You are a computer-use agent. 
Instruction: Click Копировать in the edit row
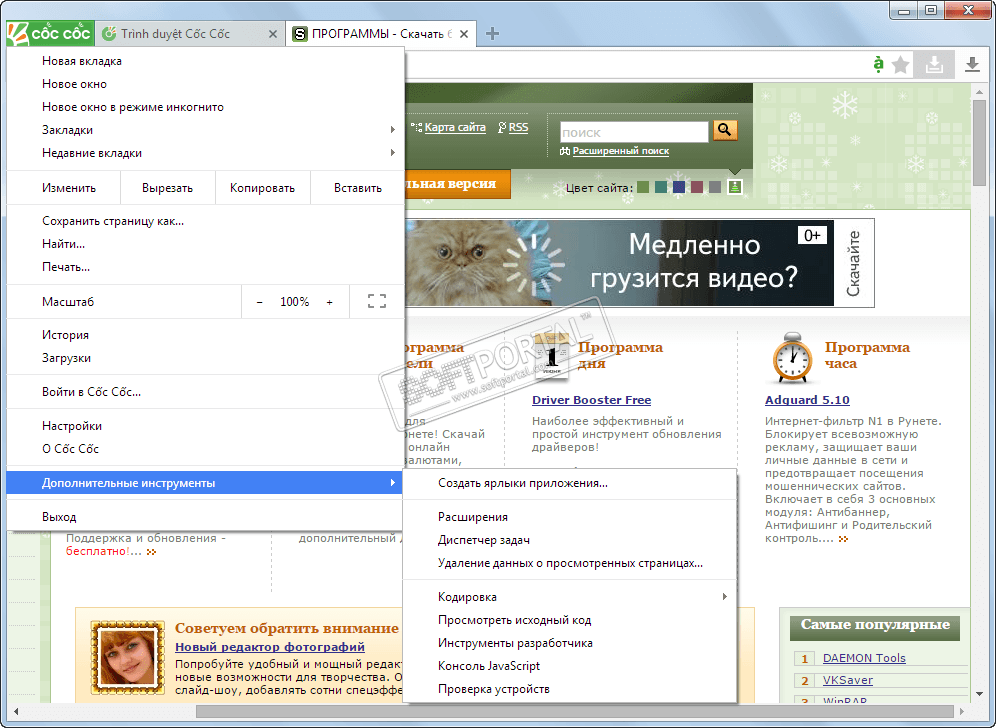pos(262,188)
